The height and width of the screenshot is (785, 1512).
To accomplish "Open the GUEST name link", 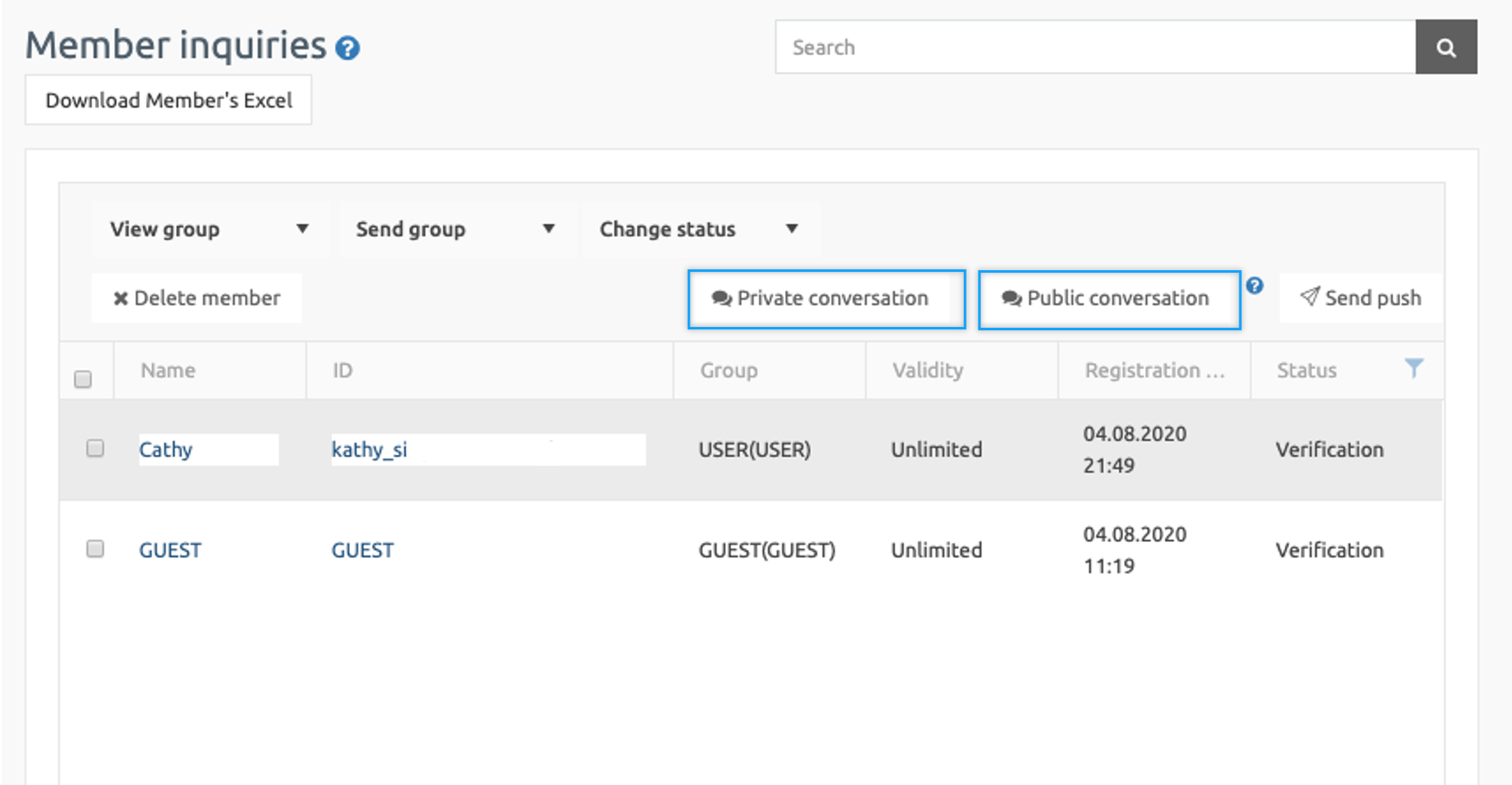I will click(x=170, y=550).
